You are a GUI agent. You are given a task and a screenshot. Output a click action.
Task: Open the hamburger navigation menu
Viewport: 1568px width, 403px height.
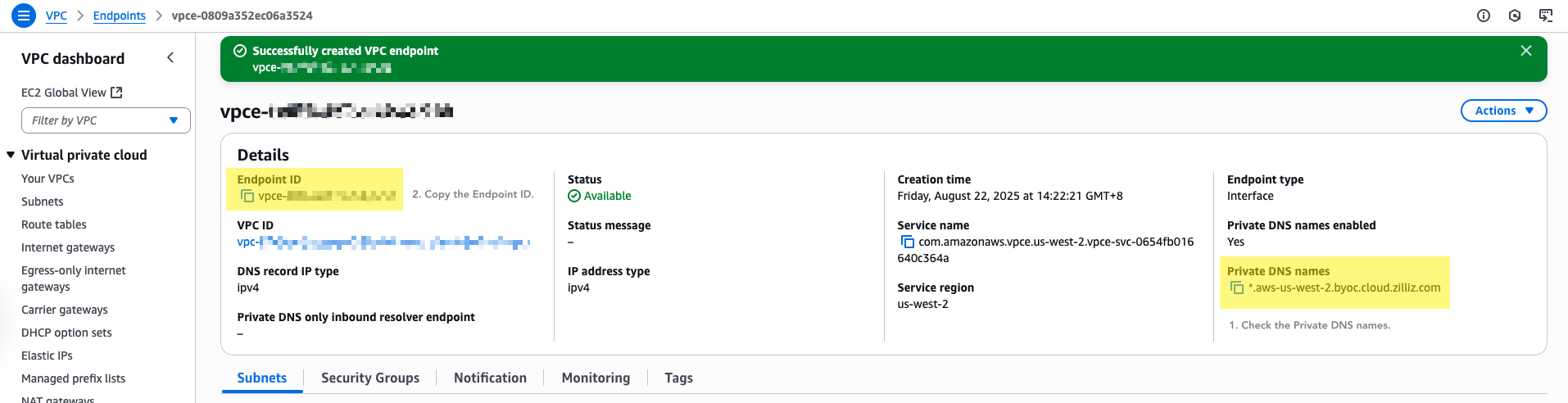click(24, 15)
